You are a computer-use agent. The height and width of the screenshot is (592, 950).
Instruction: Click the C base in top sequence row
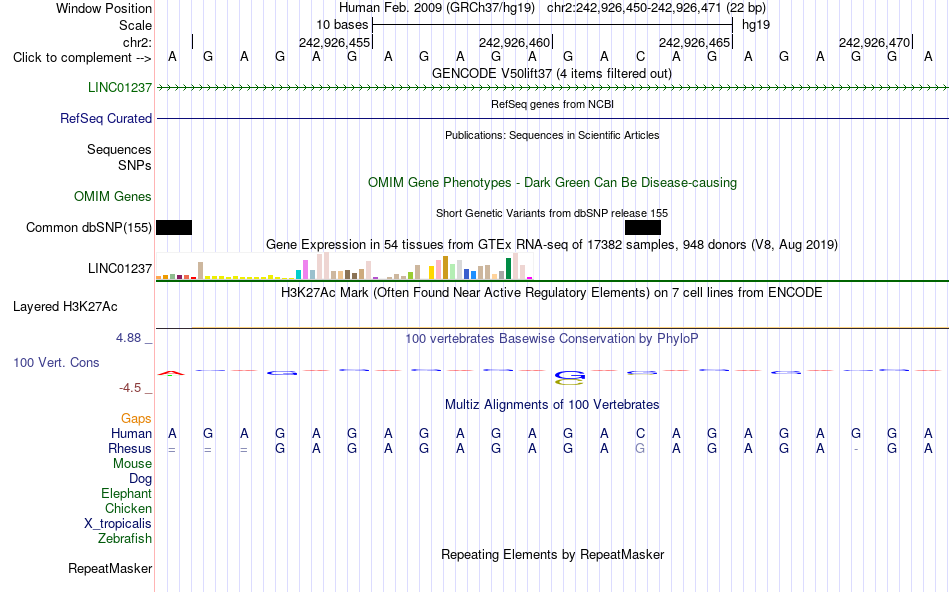(x=640, y=57)
